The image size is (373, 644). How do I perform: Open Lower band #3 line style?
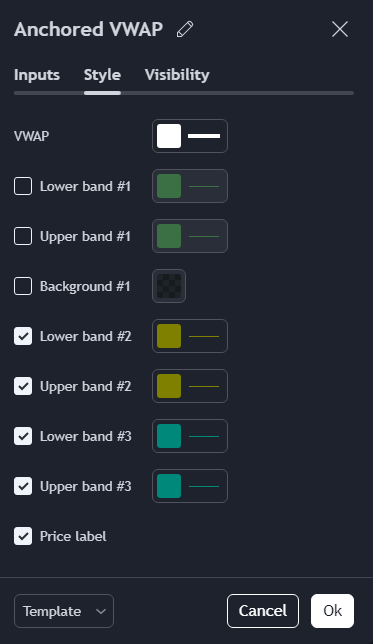(204, 436)
